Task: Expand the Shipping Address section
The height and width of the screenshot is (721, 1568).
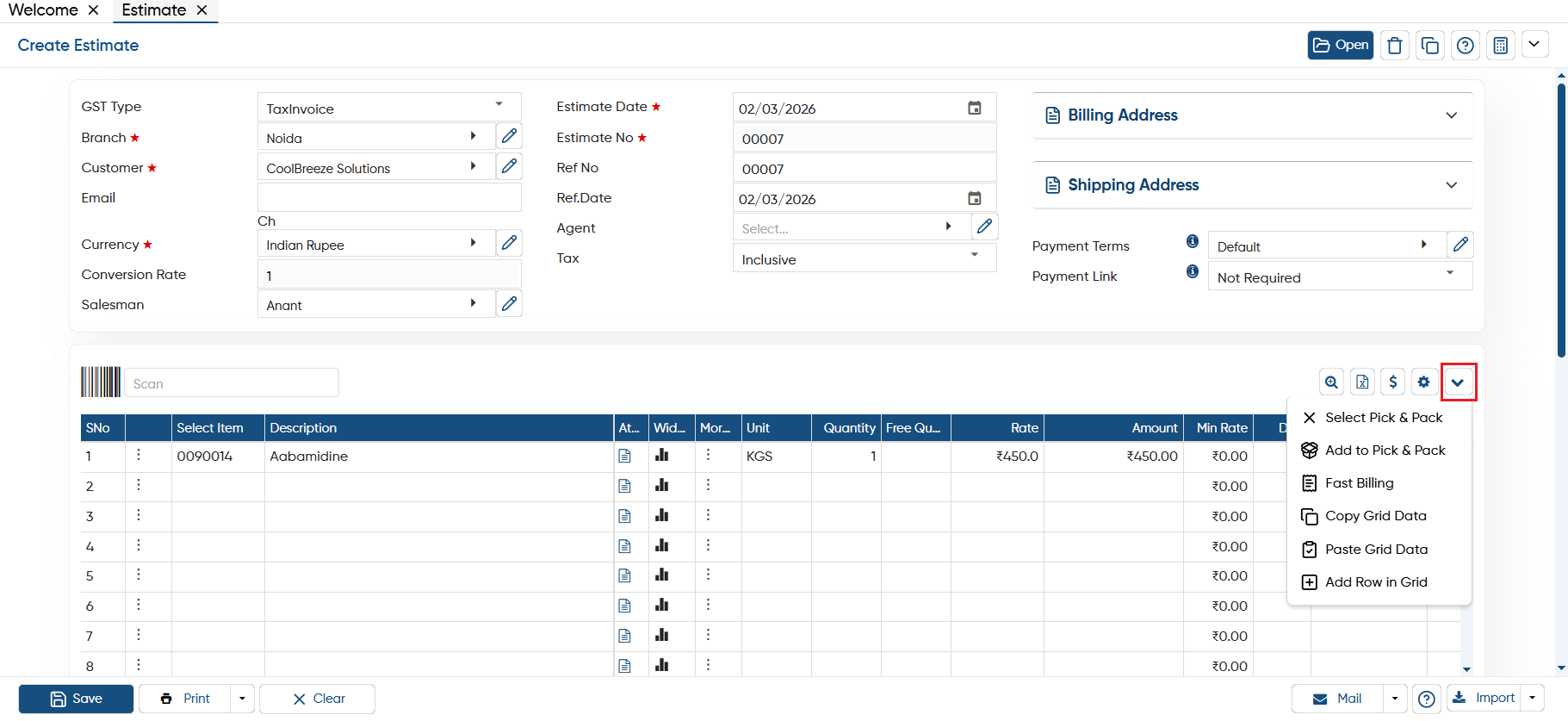Action: point(1253,185)
